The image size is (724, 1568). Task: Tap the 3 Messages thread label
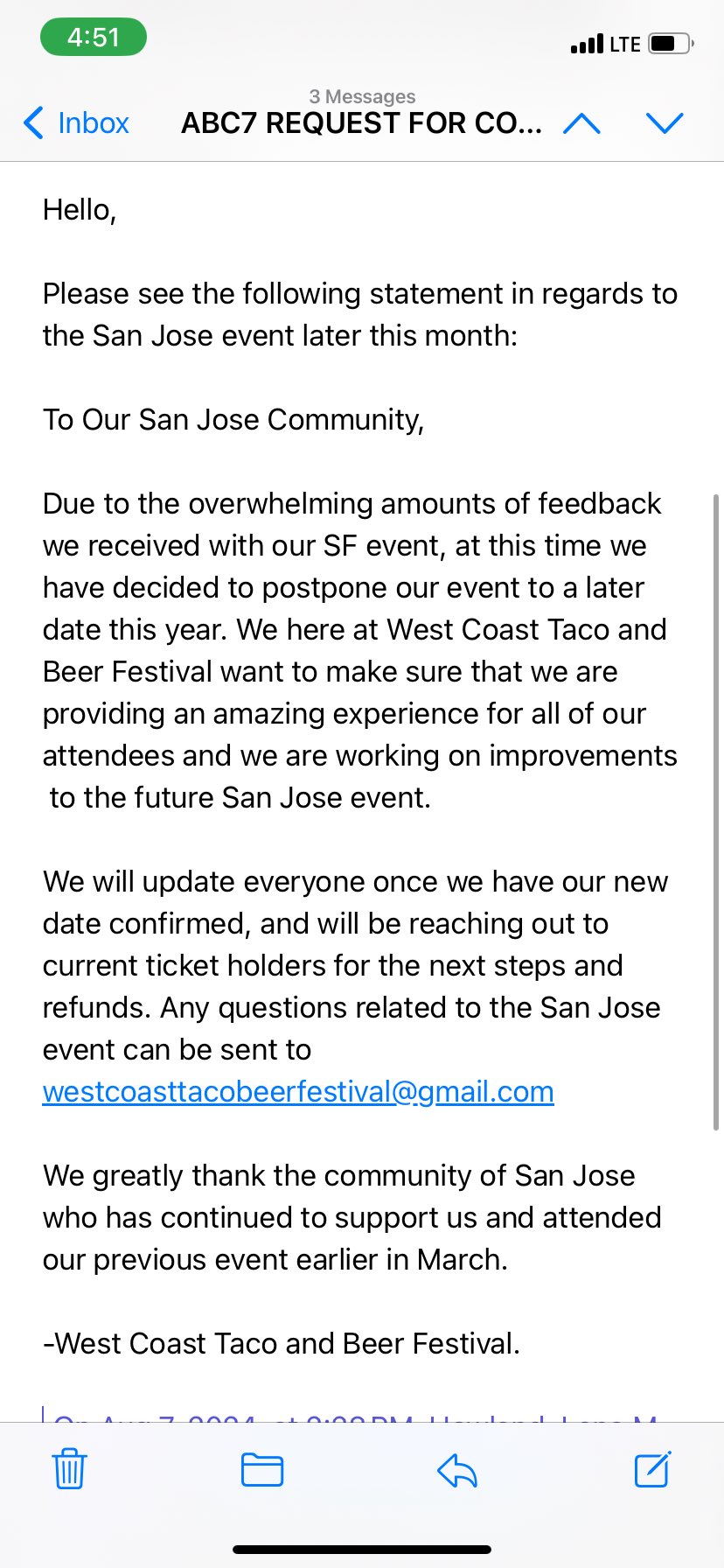coord(362,96)
